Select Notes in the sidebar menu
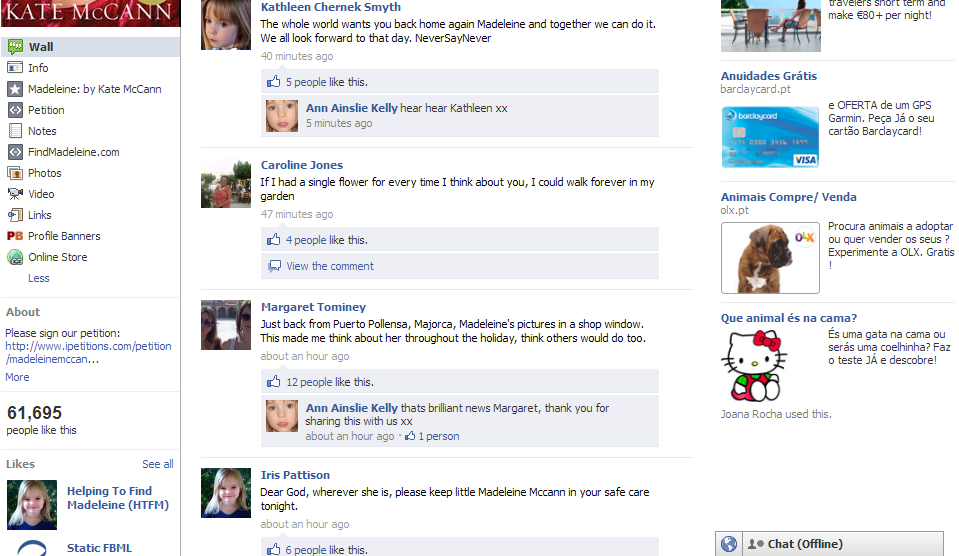The height and width of the screenshot is (556, 959). point(42,131)
